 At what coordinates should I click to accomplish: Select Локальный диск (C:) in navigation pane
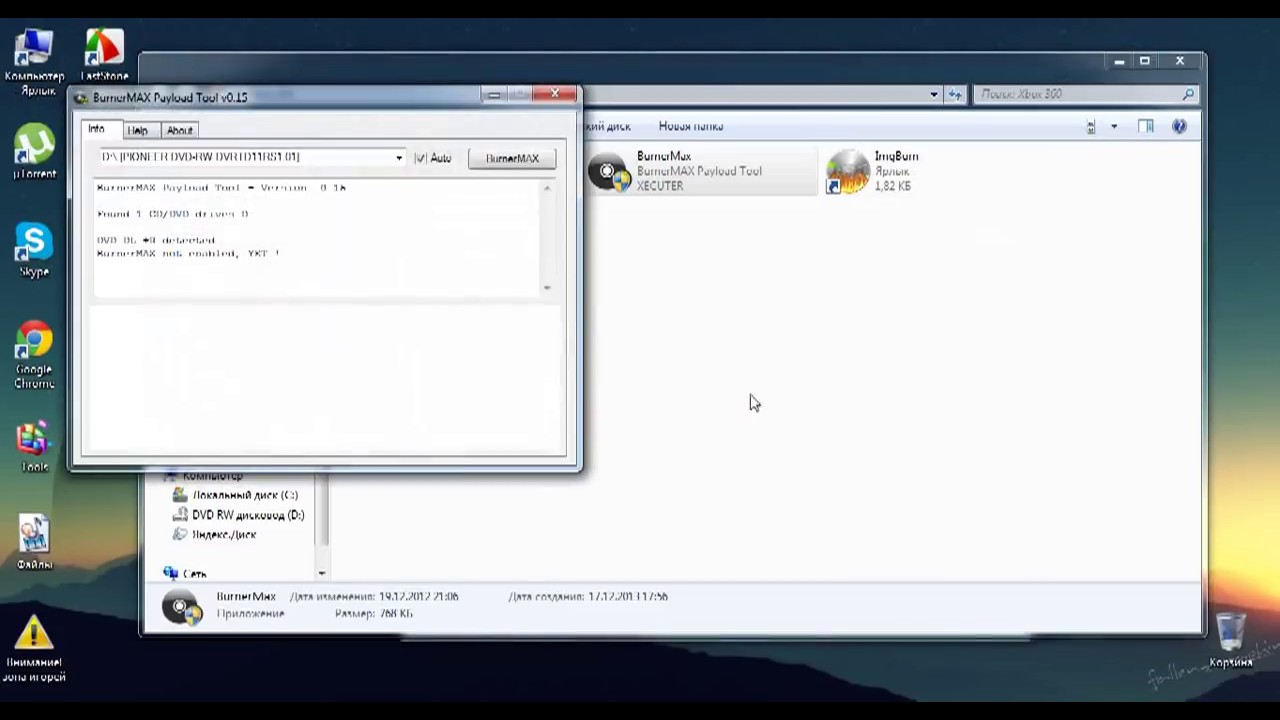pyautogui.click(x=236, y=495)
